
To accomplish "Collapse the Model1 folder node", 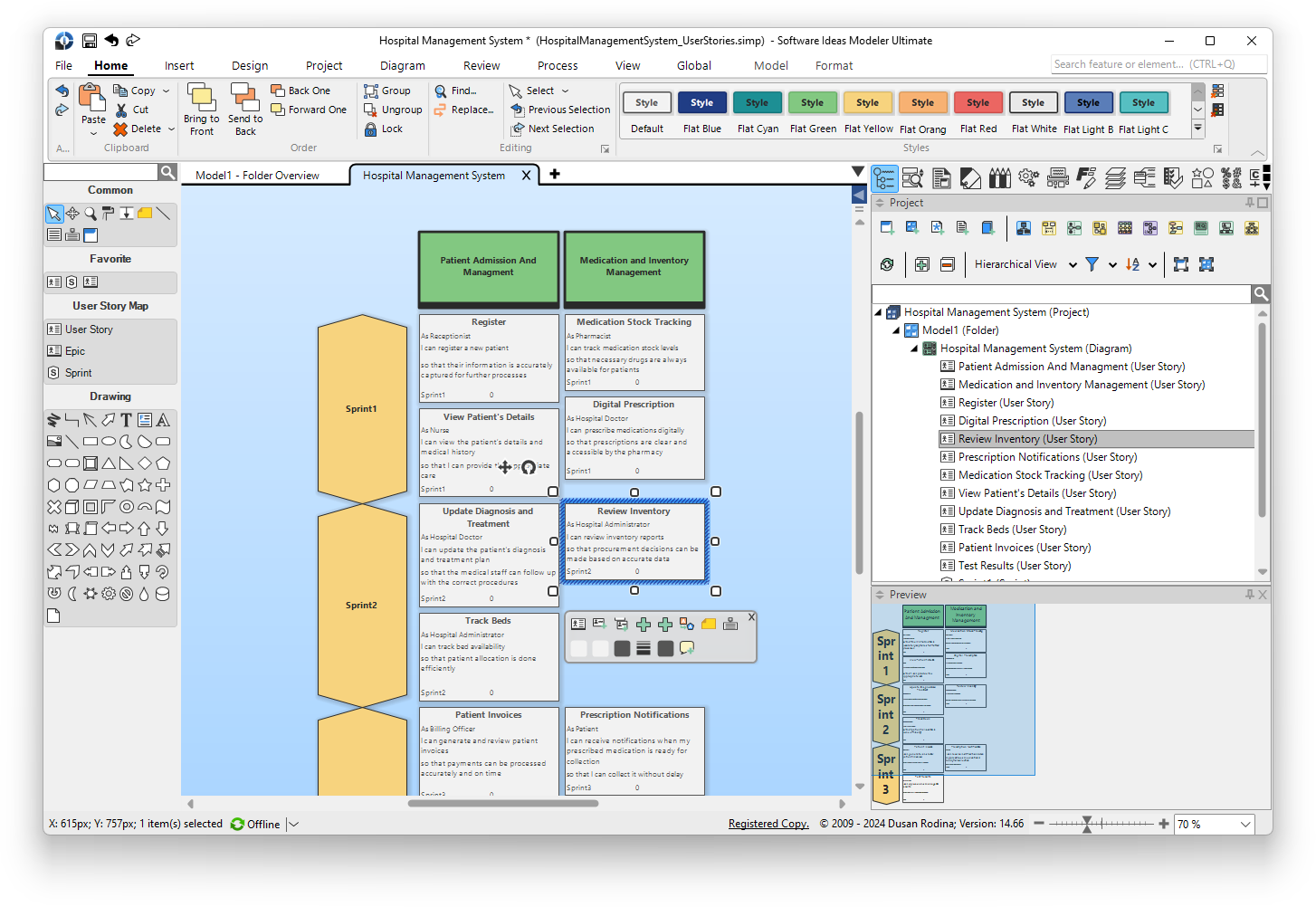I will click(x=896, y=330).
